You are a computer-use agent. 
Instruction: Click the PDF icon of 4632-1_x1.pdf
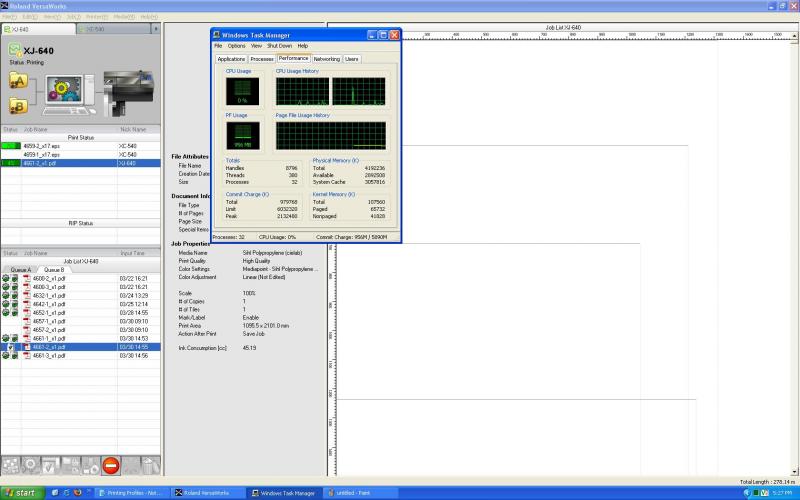click(x=27, y=295)
